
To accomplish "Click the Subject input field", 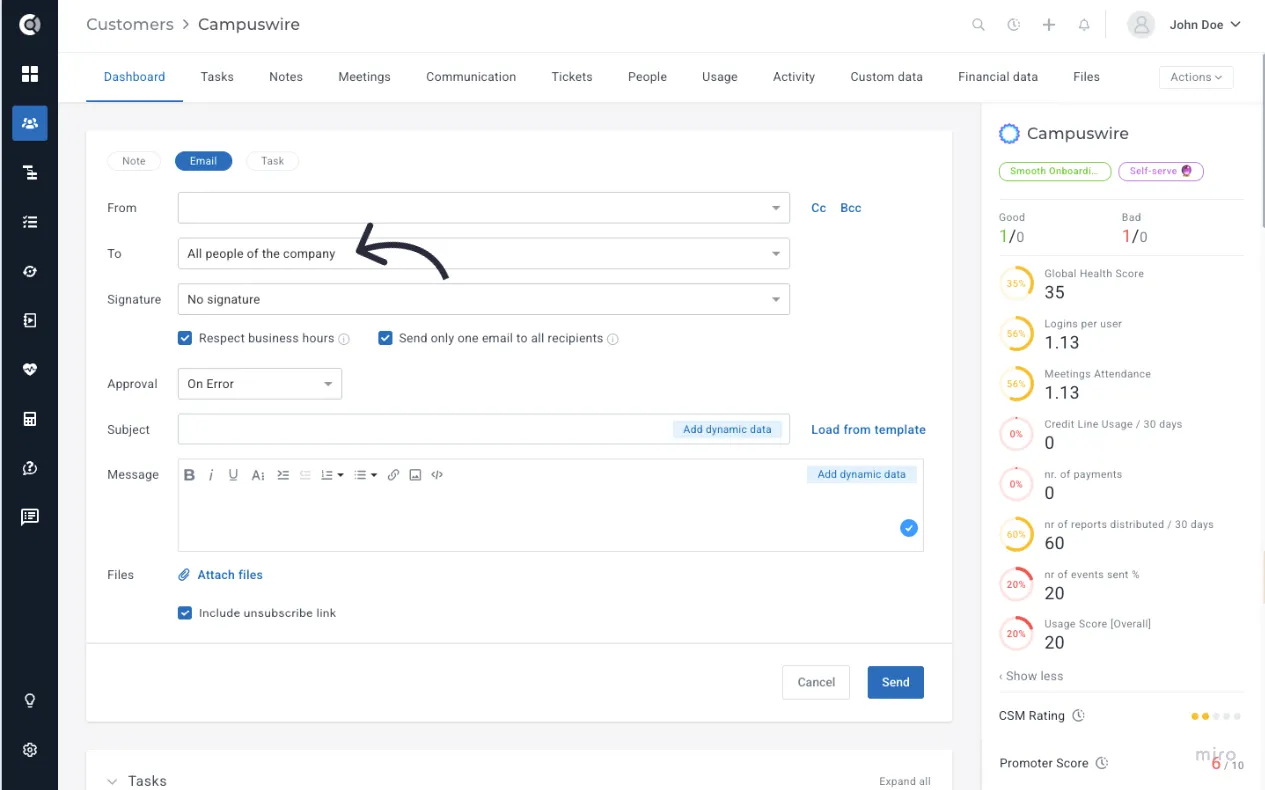I will point(484,430).
